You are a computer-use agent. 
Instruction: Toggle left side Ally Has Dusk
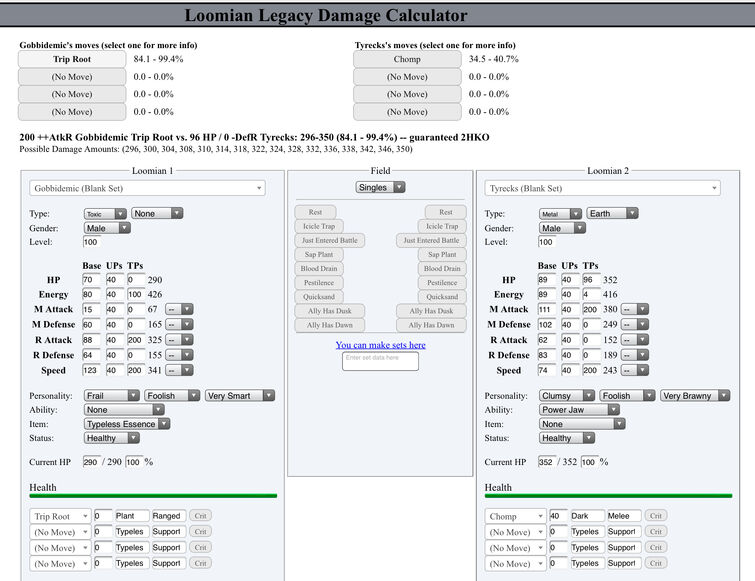[330, 311]
